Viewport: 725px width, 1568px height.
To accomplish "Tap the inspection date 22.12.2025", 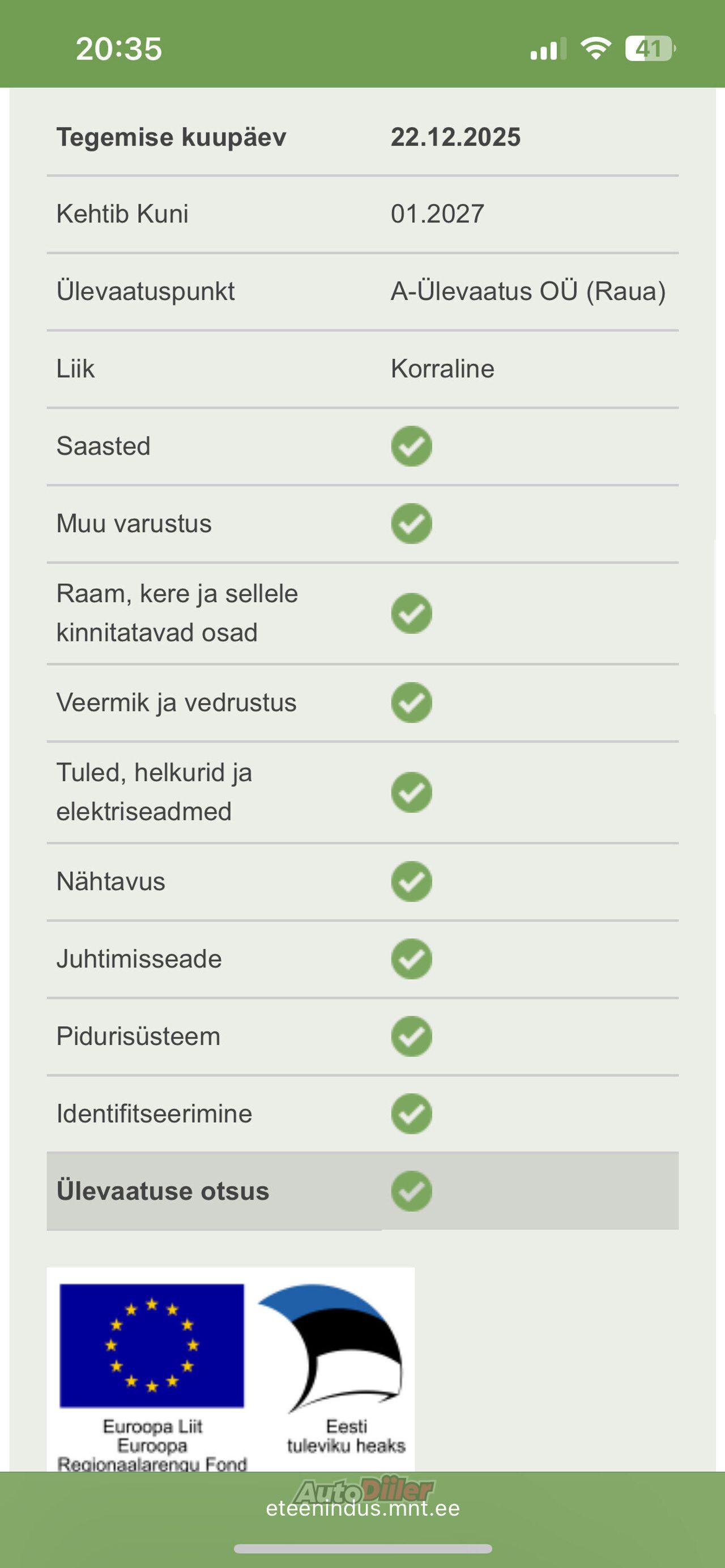I will (x=455, y=137).
